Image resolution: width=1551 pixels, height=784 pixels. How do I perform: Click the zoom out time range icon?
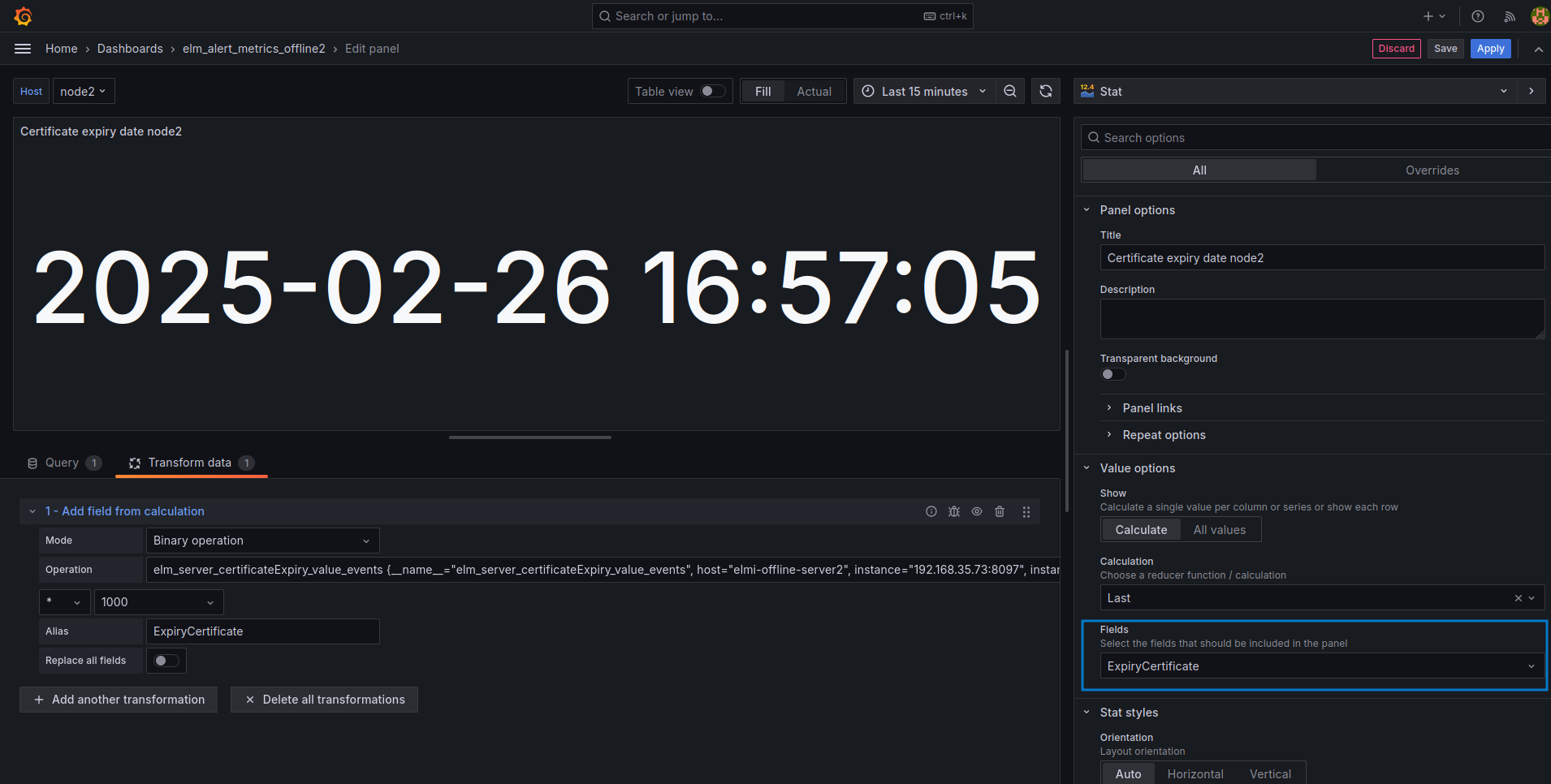click(x=1010, y=91)
